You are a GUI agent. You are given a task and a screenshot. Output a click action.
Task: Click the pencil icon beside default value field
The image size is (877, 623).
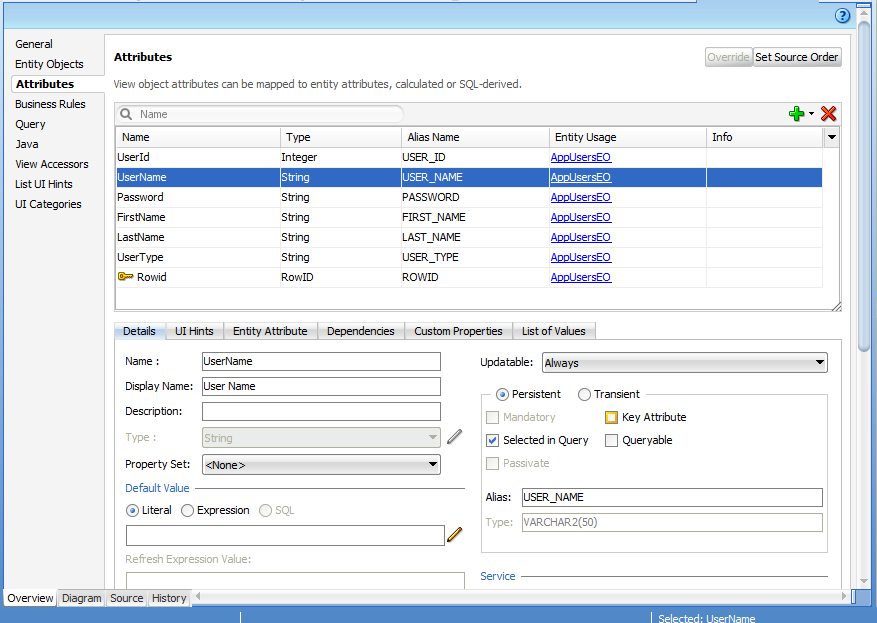click(455, 535)
